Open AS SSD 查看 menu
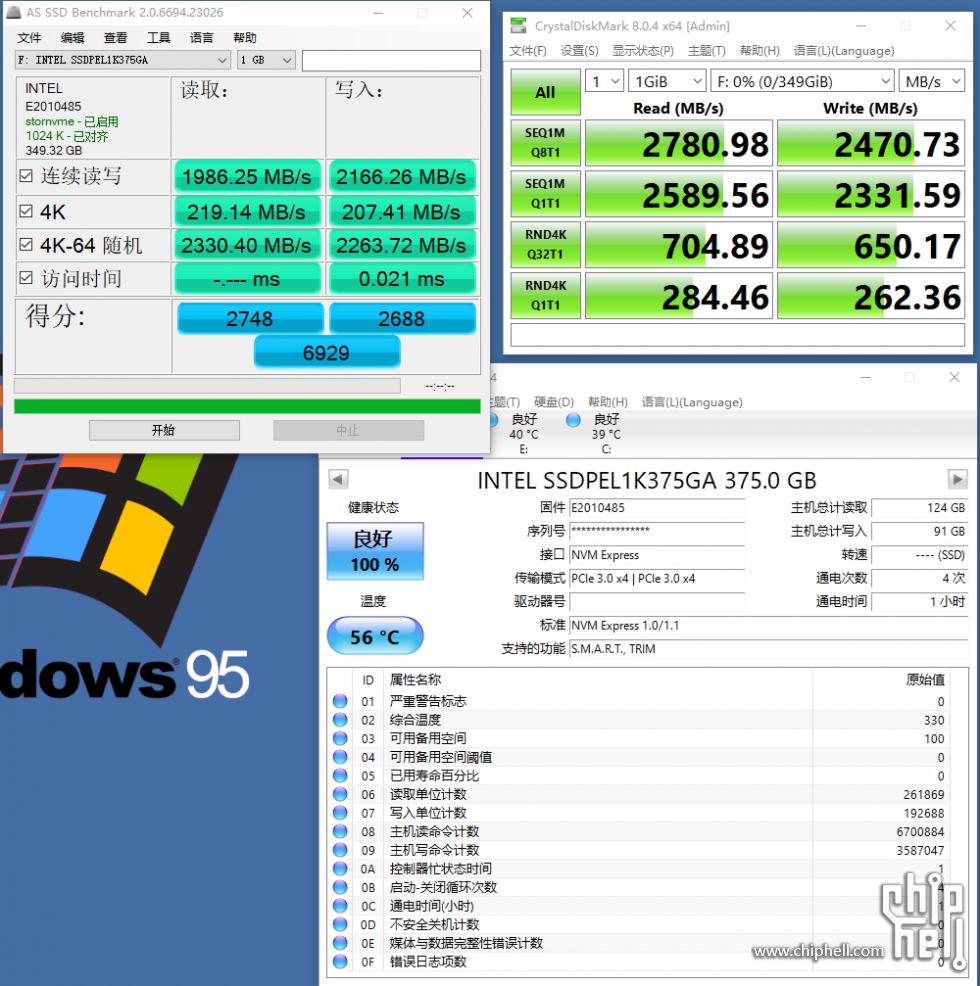 pyautogui.click(x=115, y=38)
